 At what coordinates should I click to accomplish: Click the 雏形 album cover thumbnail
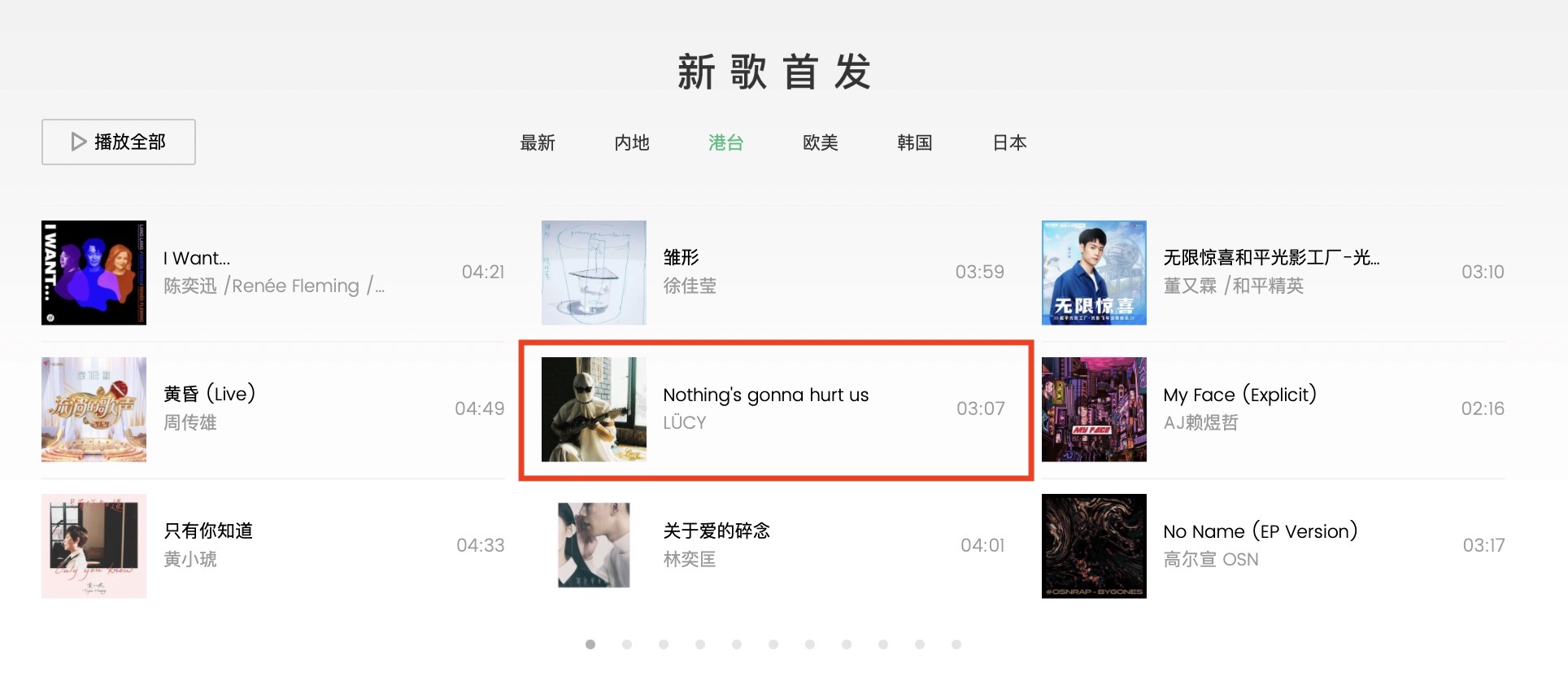pos(594,273)
